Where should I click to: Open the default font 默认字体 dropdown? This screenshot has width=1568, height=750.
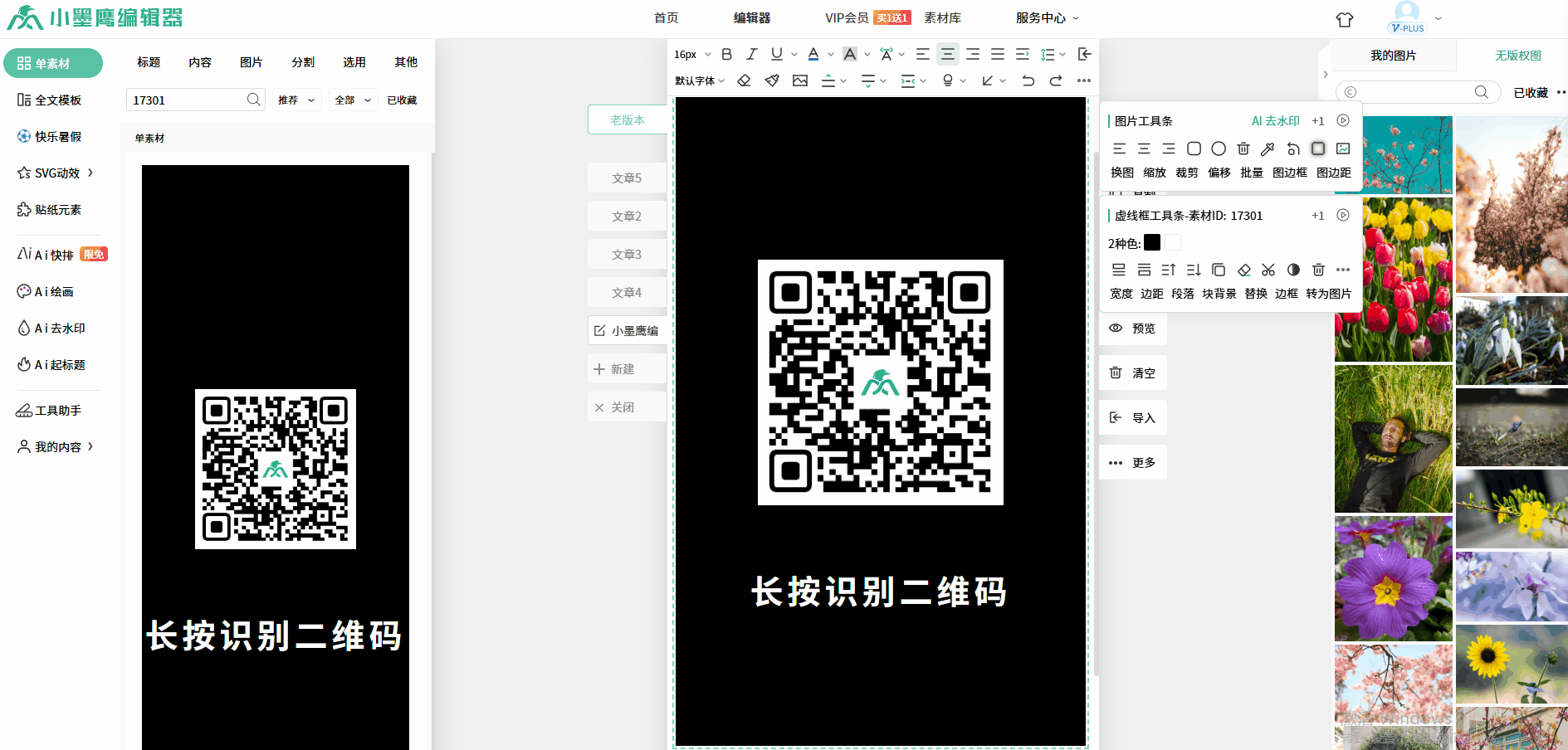(700, 80)
